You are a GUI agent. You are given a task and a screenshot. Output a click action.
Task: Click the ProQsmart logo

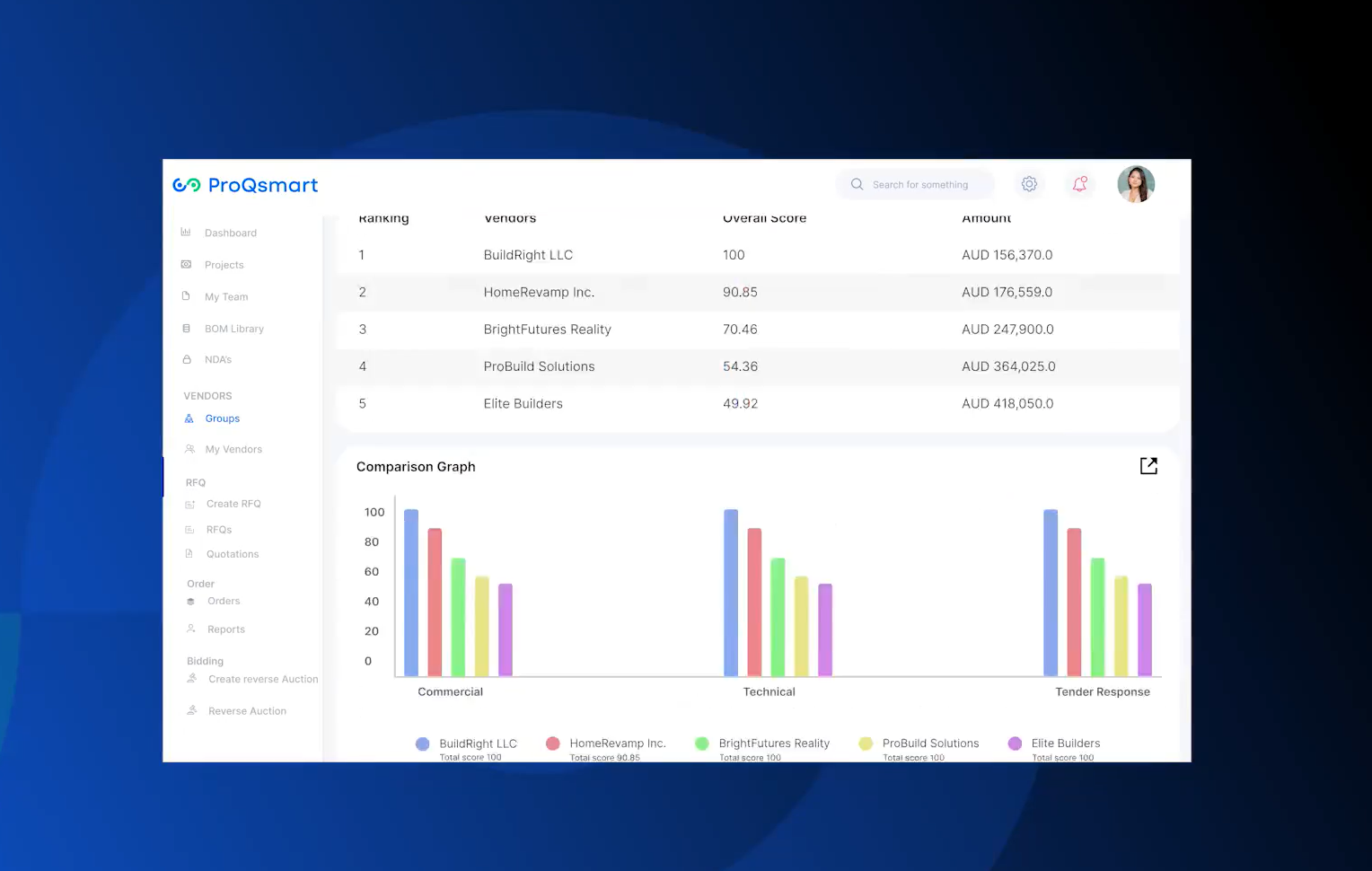point(245,185)
